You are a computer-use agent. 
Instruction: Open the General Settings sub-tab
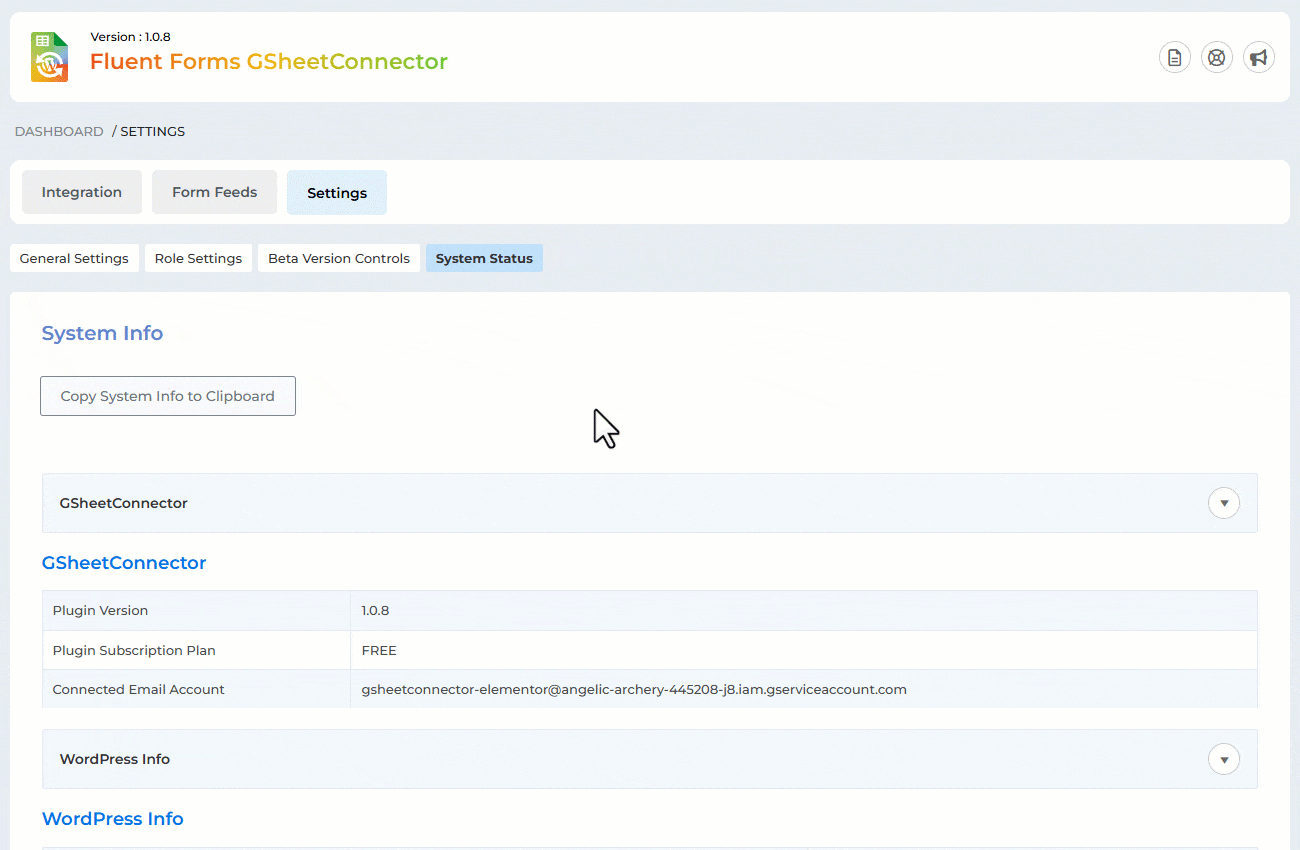[x=74, y=258]
